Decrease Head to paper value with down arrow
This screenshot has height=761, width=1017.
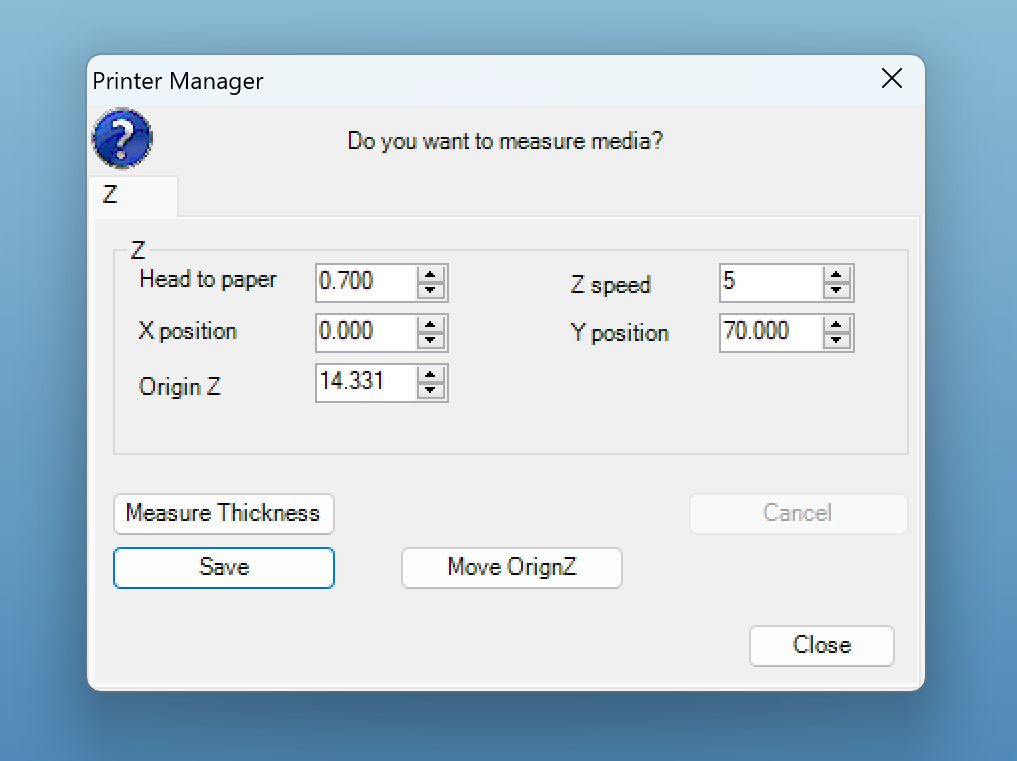(x=431, y=291)
